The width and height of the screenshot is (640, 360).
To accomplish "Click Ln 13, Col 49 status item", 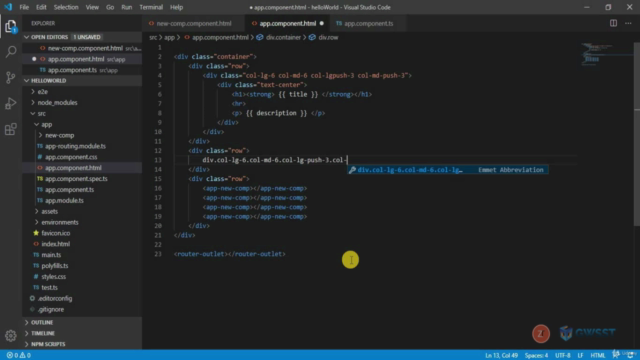I will pyautogui.click(x=501, y=355).
